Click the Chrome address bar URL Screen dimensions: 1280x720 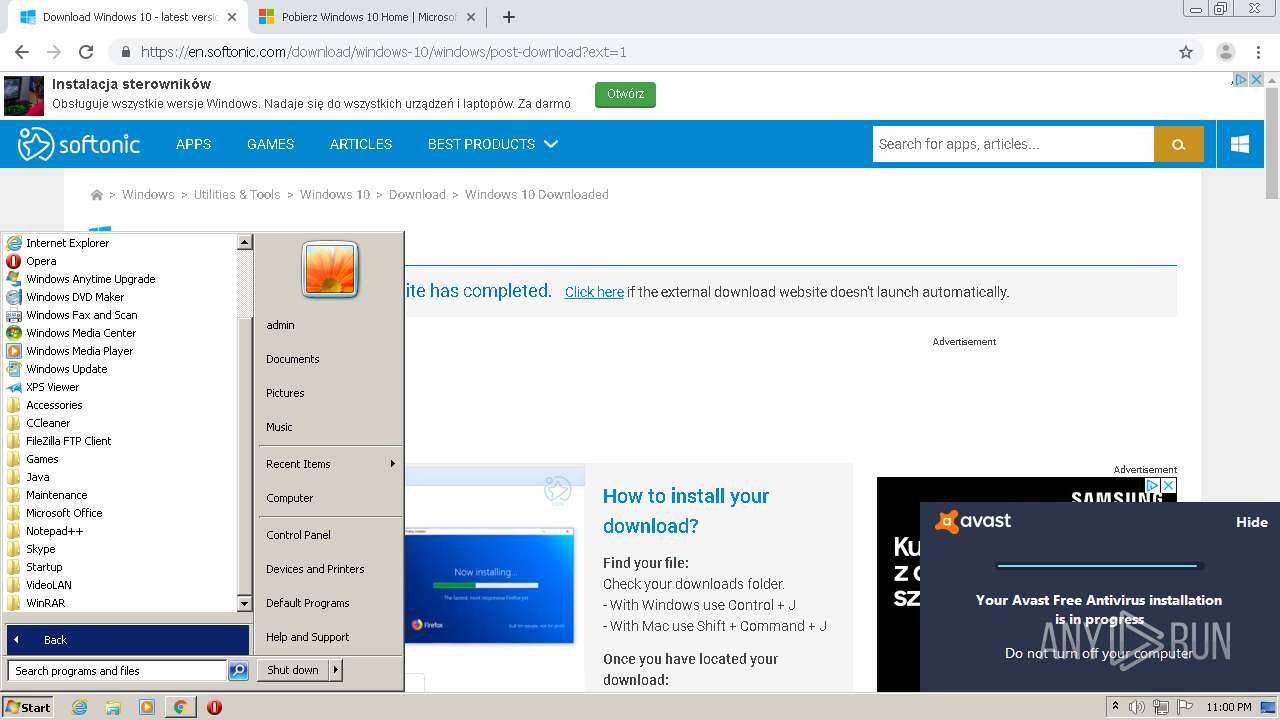tap(383, 52)
